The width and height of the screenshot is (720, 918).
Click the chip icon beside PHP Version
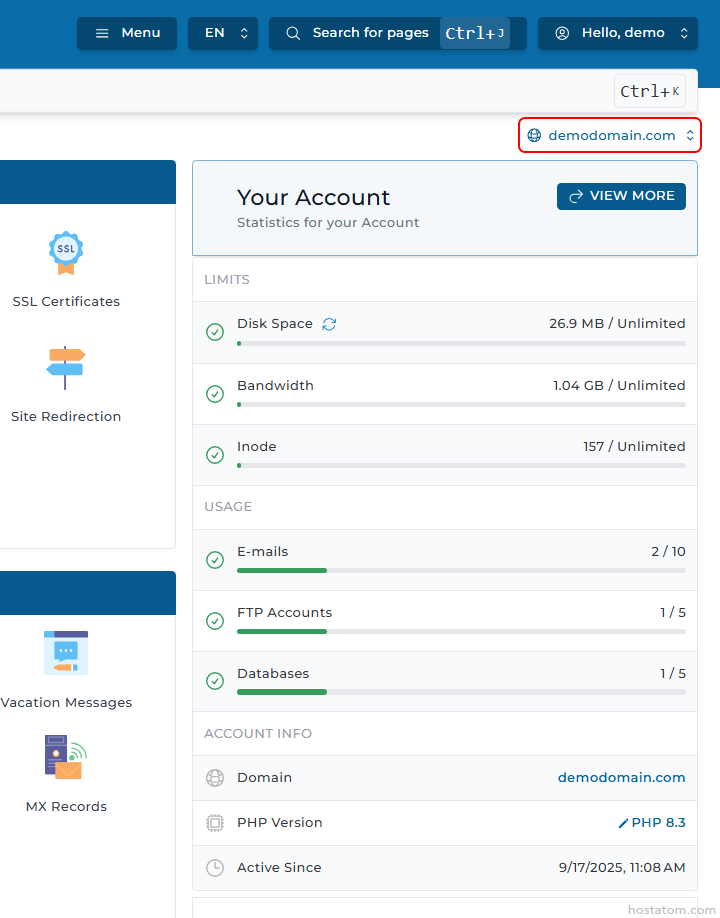tap(215, 823)
